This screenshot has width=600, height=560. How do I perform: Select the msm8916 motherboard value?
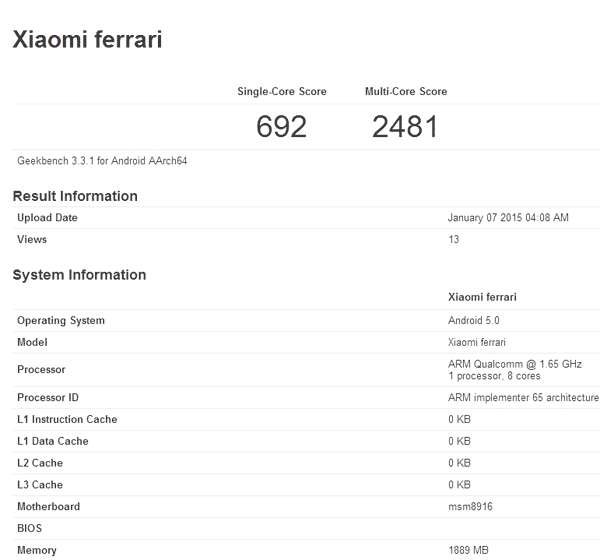pyautogui.click(x=470, y=507)
